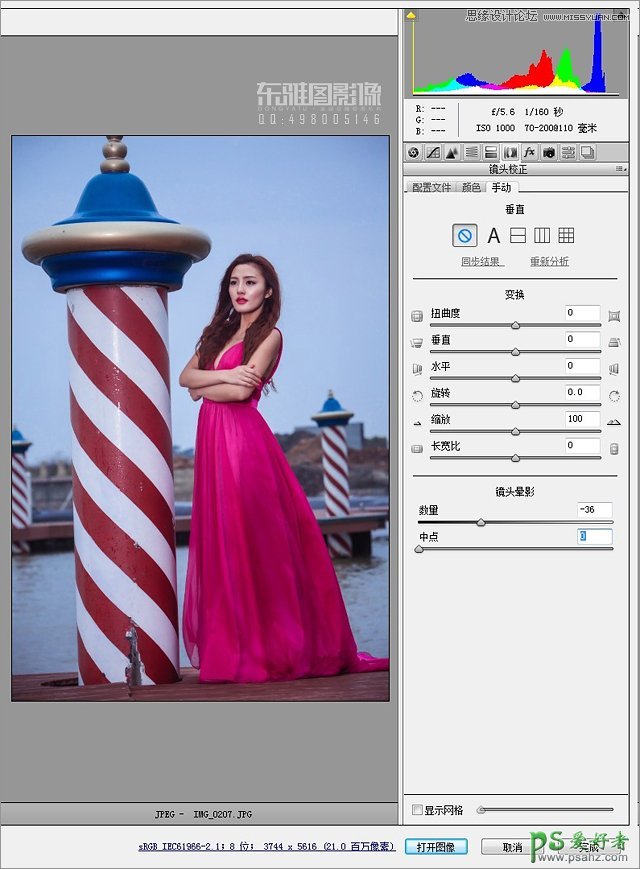Viewport: 640px width, 869px height.
Task: Click the 扭曲度 value input field
Action: point(582,313)
